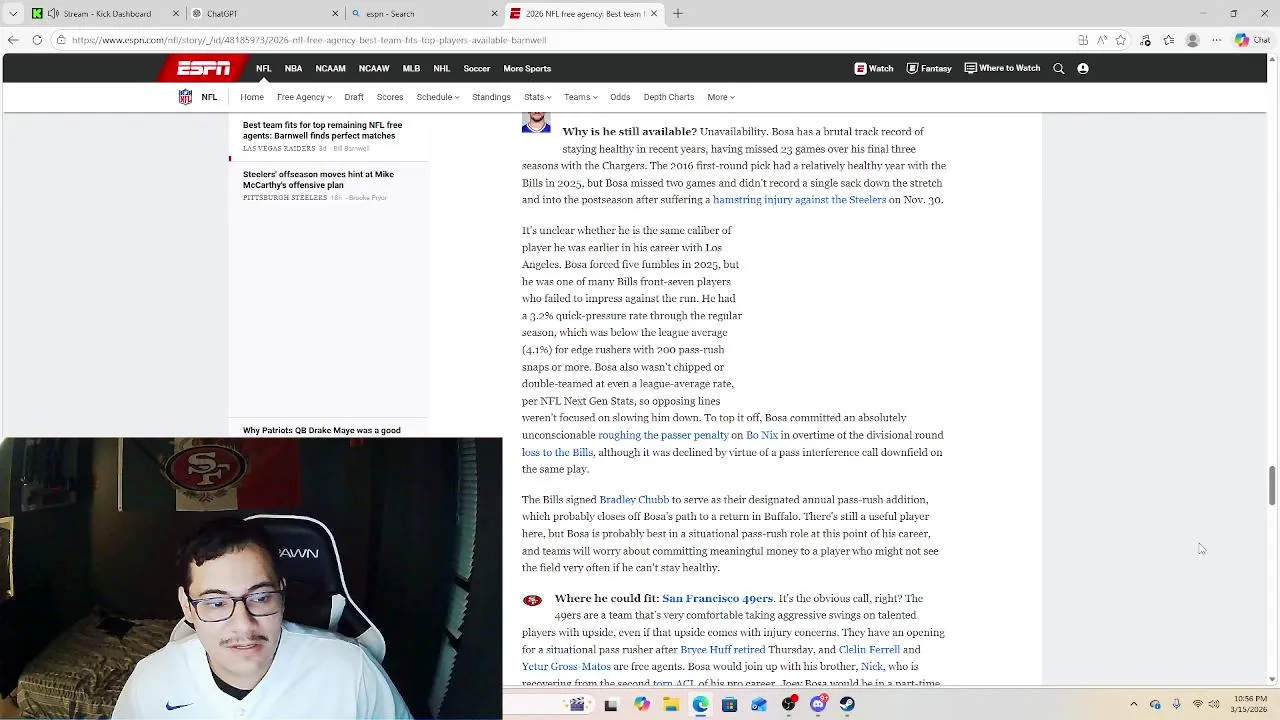
Task: Open the Microsoft Edge taskbar icon
Action: click(x=700, y=704)
